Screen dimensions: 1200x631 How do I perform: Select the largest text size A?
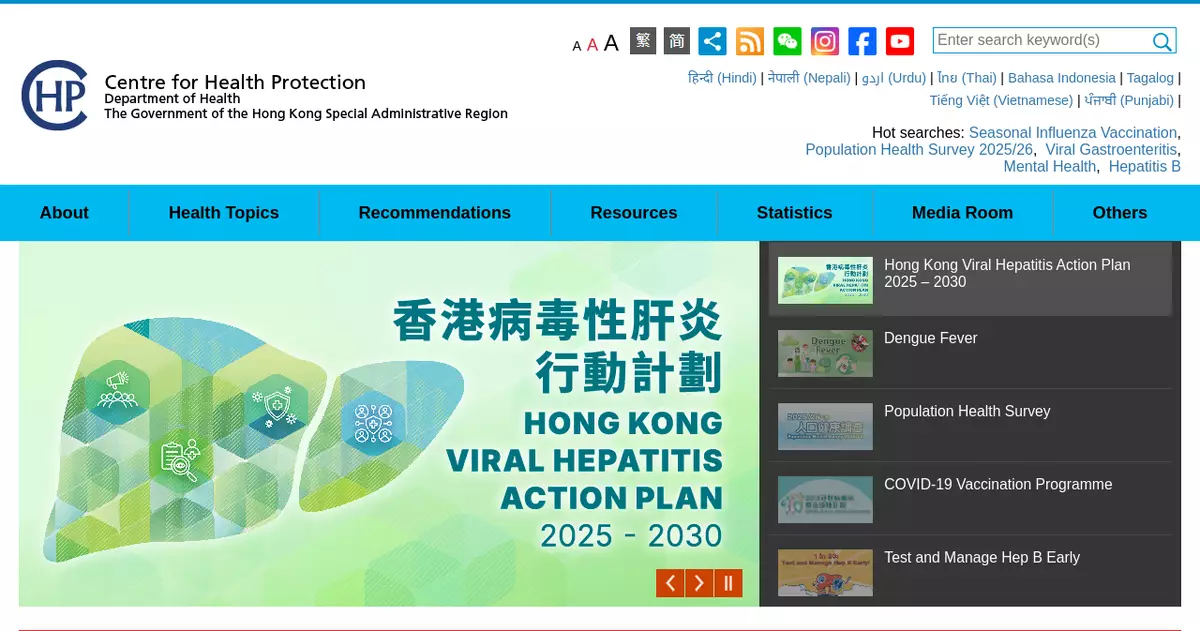click(x=611, y=43)
